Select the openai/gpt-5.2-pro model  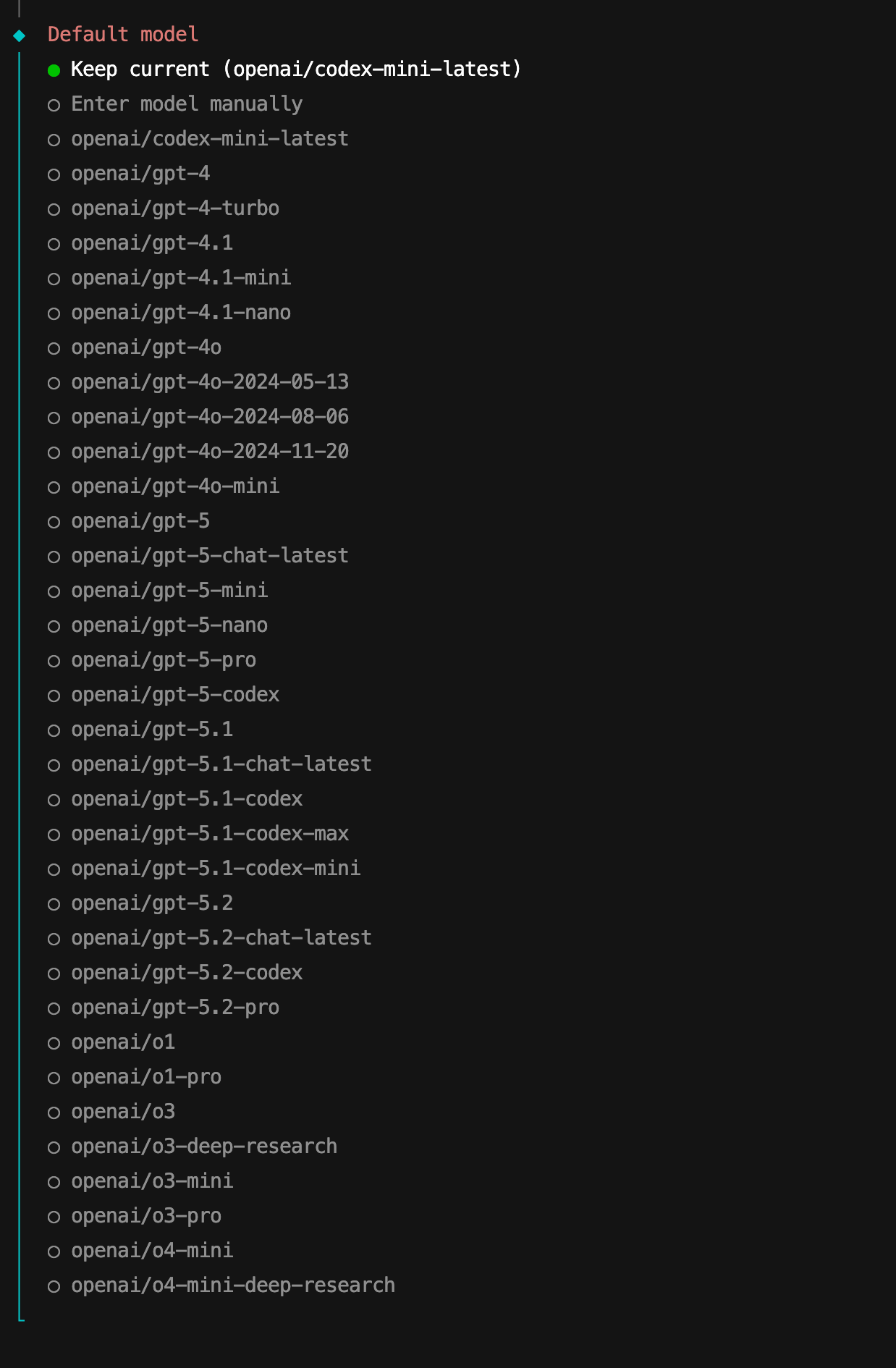tap(174, 1008)
